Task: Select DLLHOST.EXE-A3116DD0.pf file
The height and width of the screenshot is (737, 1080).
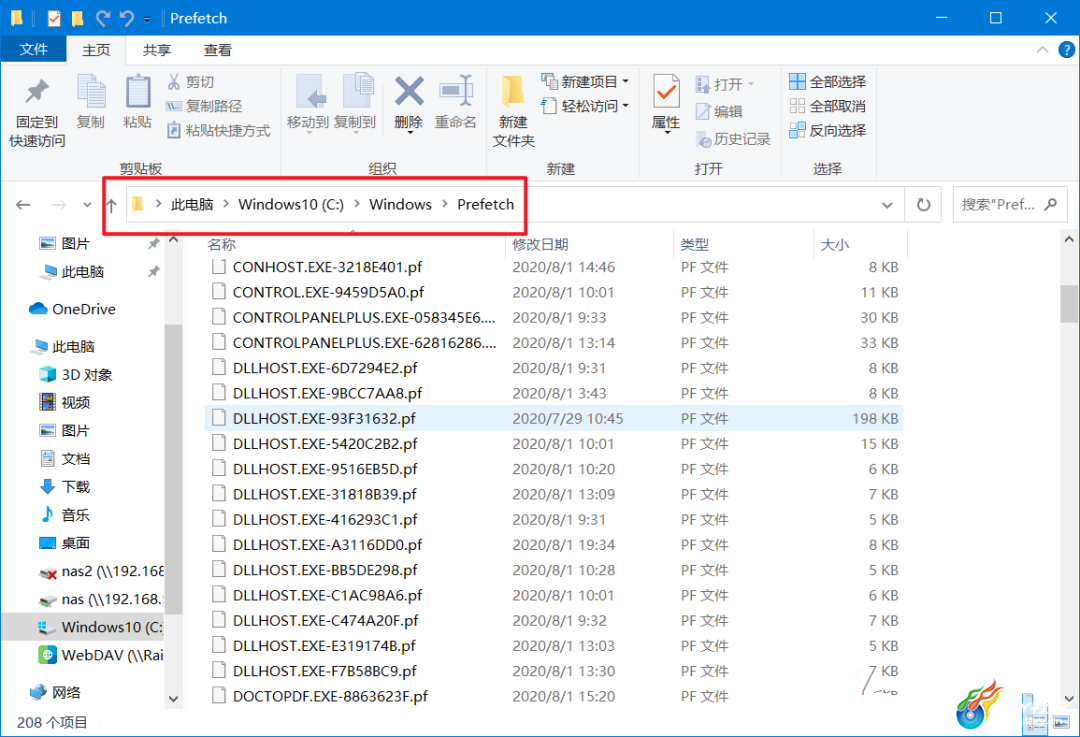Action: coord(554,545)
